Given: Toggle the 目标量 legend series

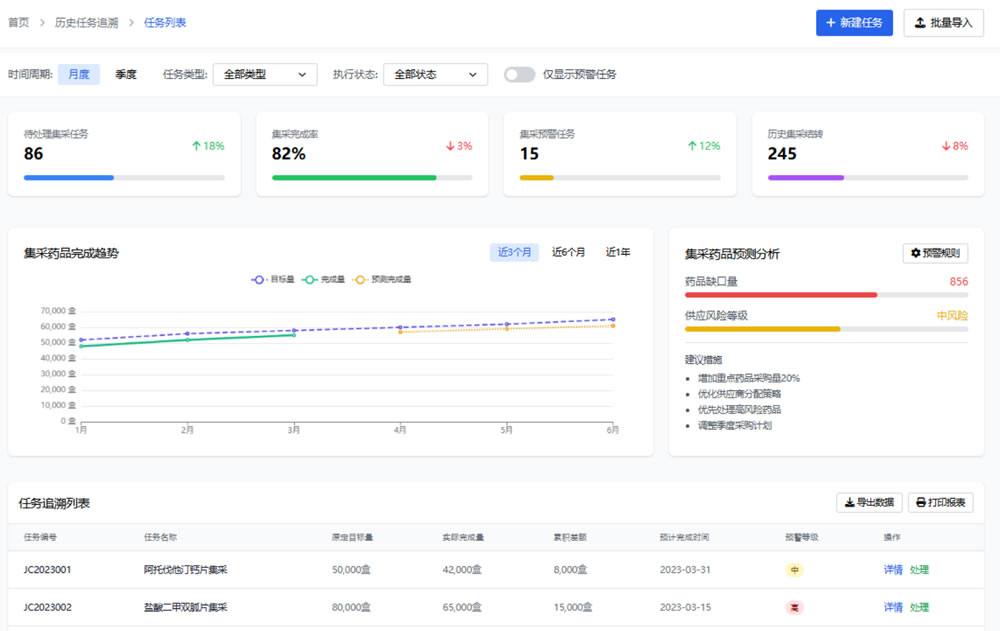Looking at the screenshot, I should (x=272, y=279).
